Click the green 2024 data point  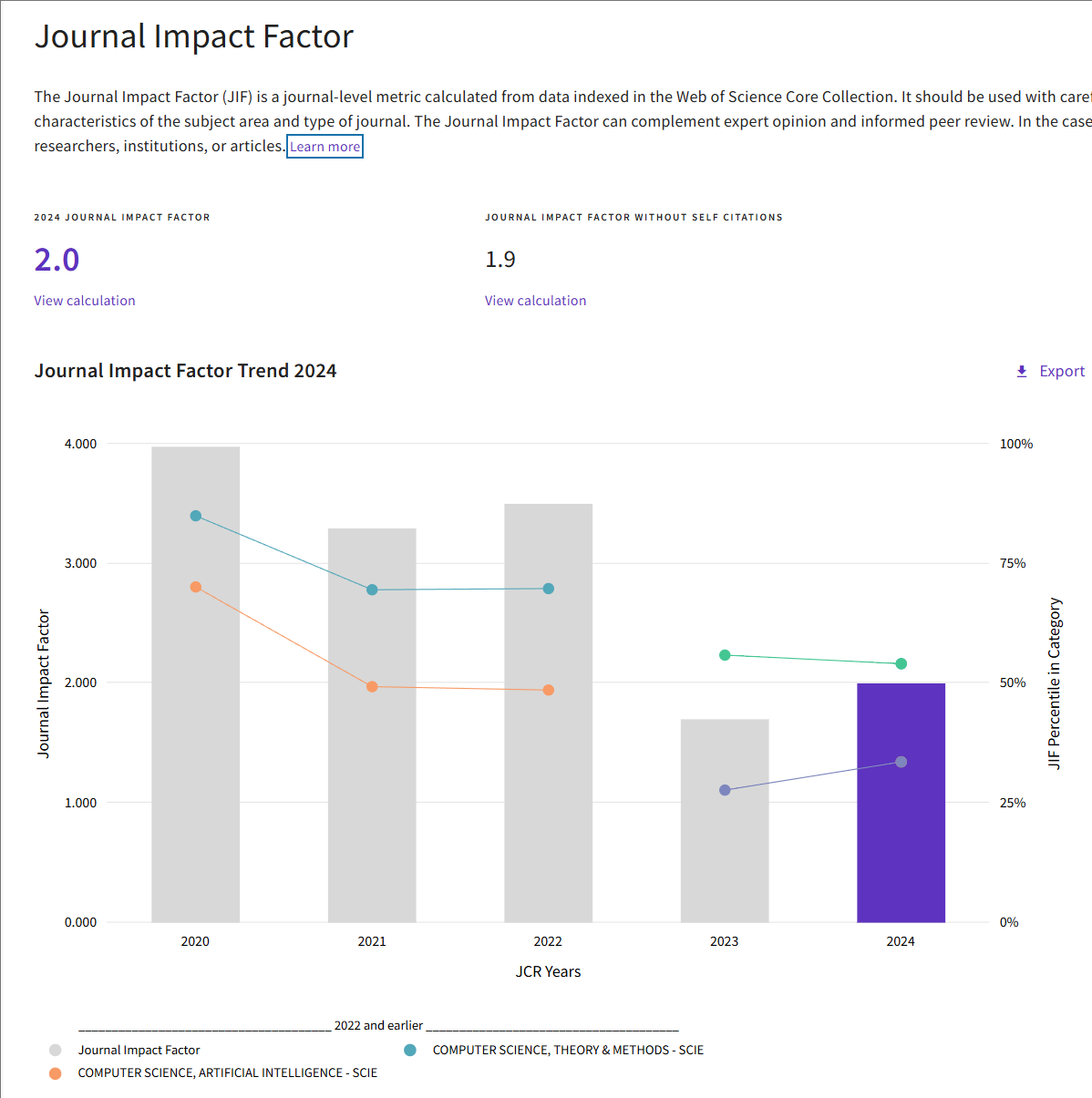click(x=901, y=663)
